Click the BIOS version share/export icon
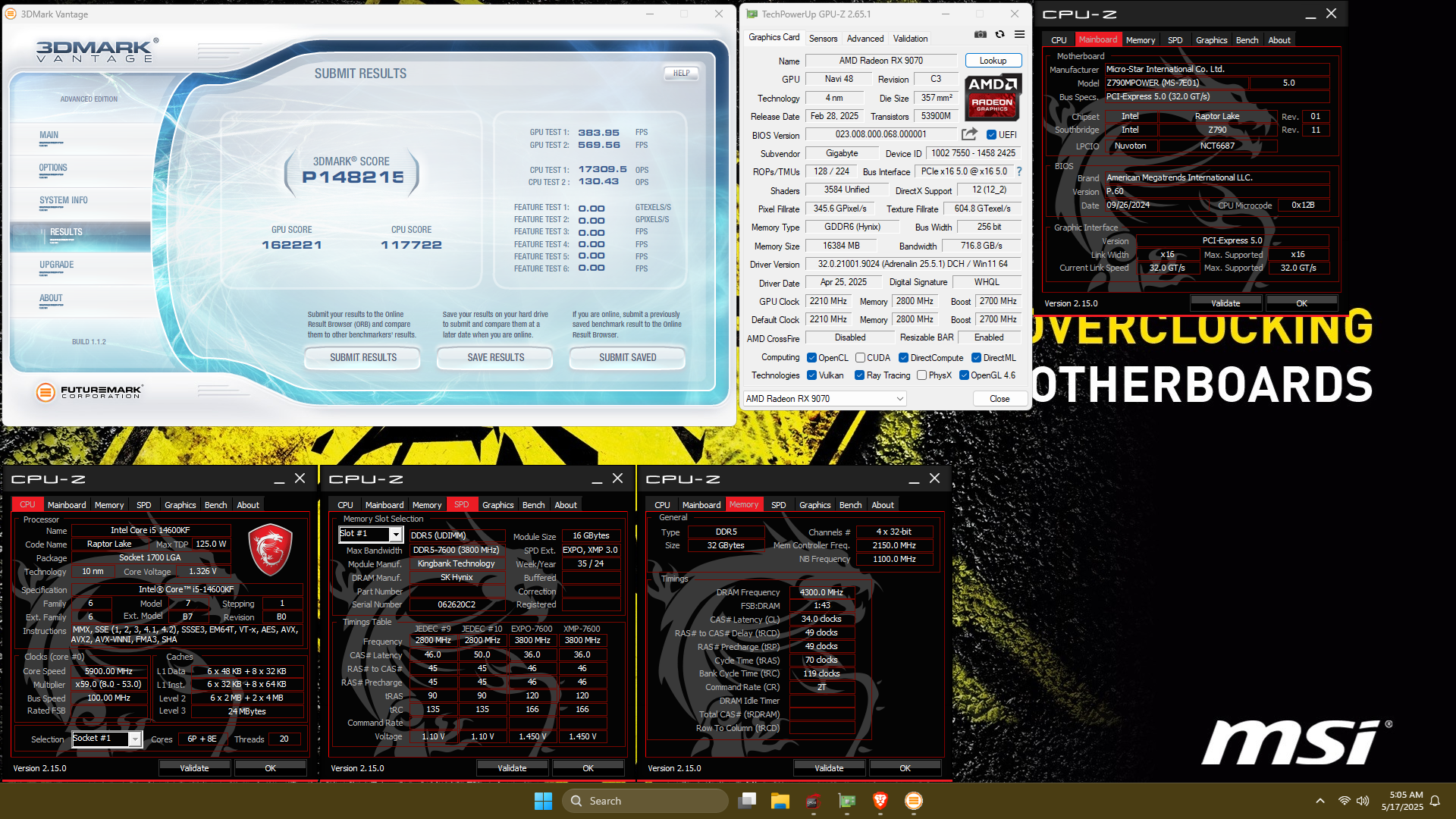The height and width of the screenshot is (819, 1456). pyautogui.click(x=969, y=134)
